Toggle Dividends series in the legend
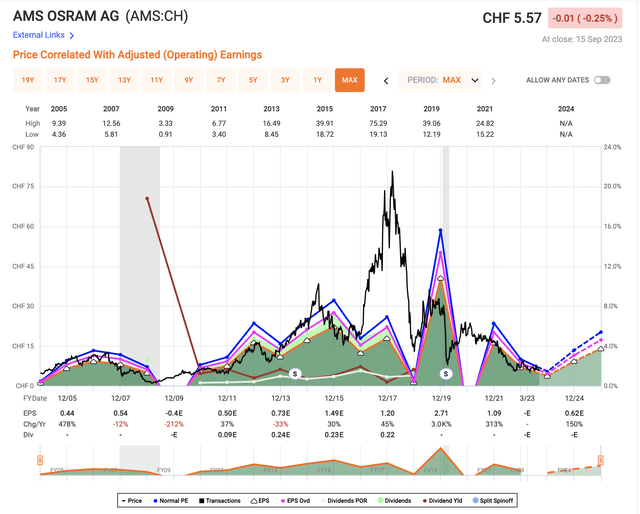 (394, 501)
